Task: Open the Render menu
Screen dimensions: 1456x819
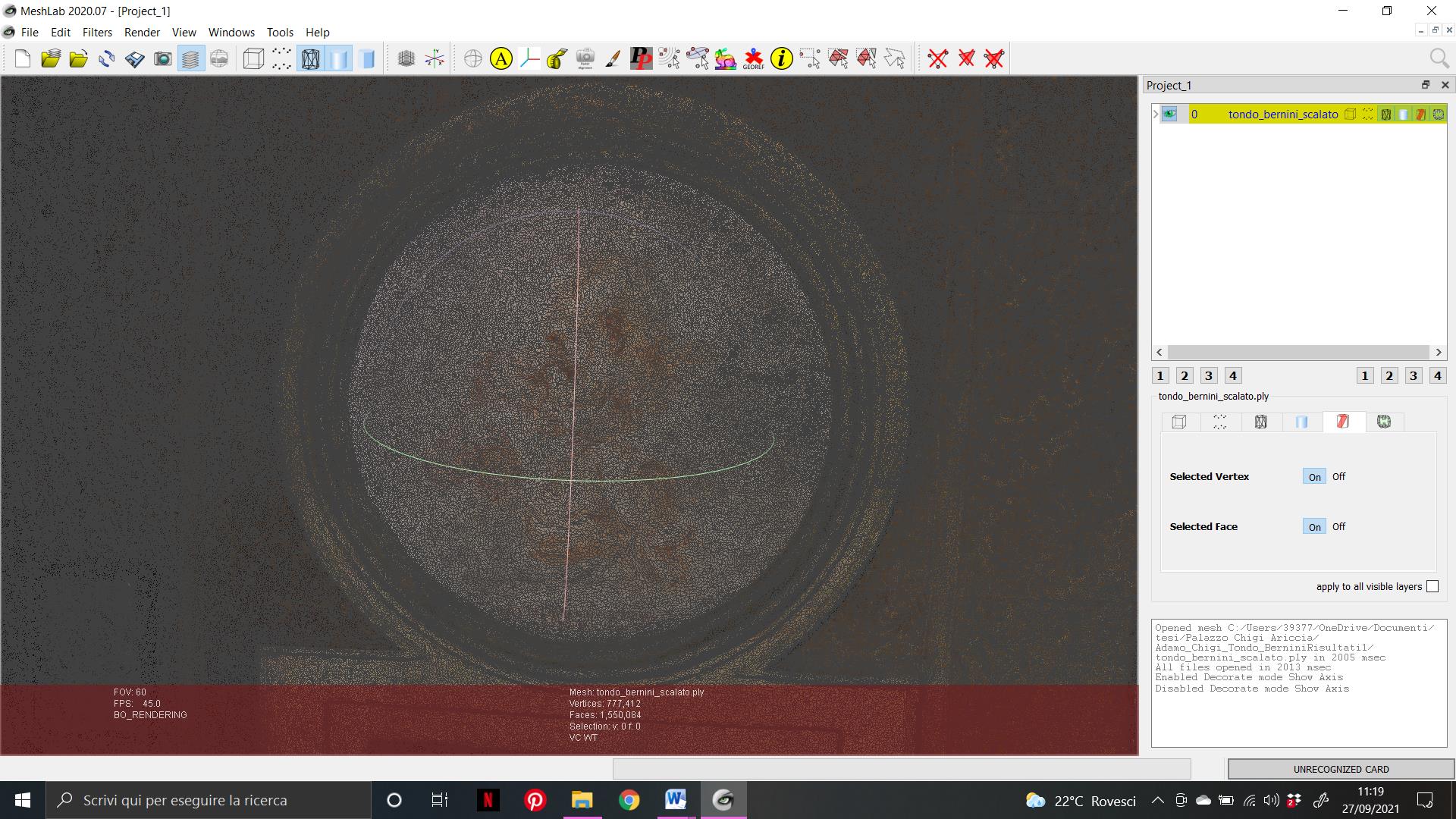Action: (x=142, y=33)
